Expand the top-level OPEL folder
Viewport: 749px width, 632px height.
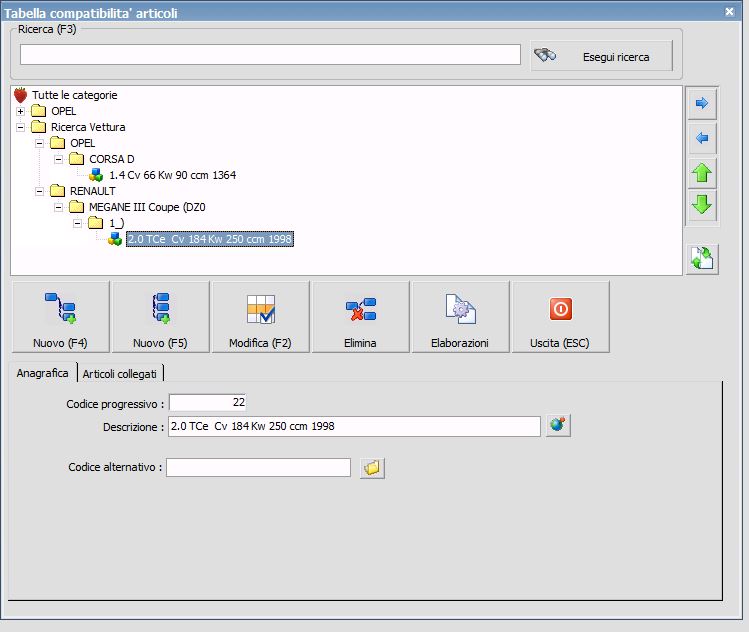click(x=21, y=111)
